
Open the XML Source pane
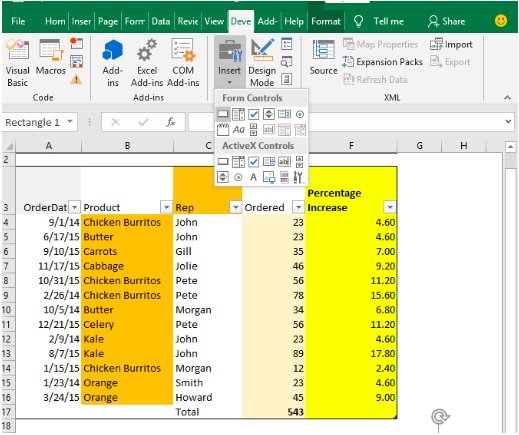(x=323, y=57)
